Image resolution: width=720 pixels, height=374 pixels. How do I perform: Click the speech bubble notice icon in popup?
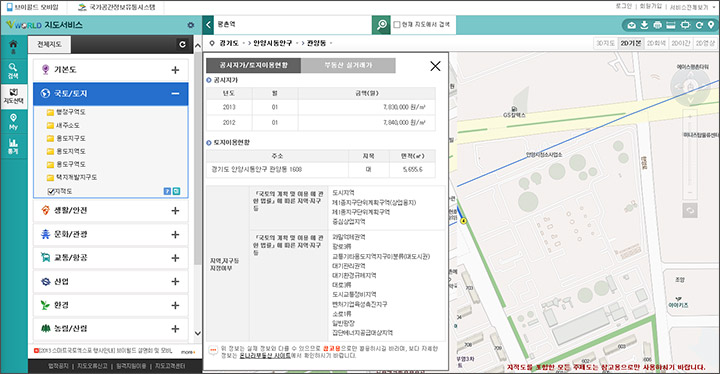(x=213, y=351)
